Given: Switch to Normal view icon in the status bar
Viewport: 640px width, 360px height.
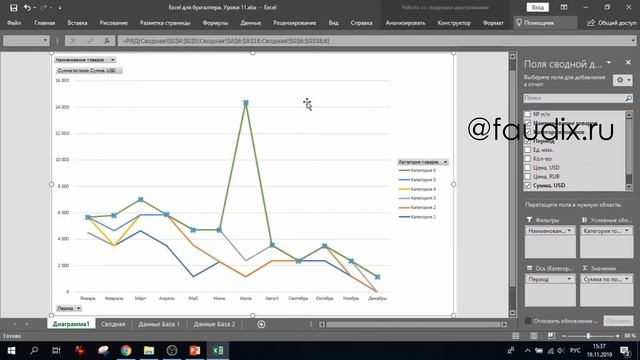Looking at the screenshot, I should [x=516, y=336].
